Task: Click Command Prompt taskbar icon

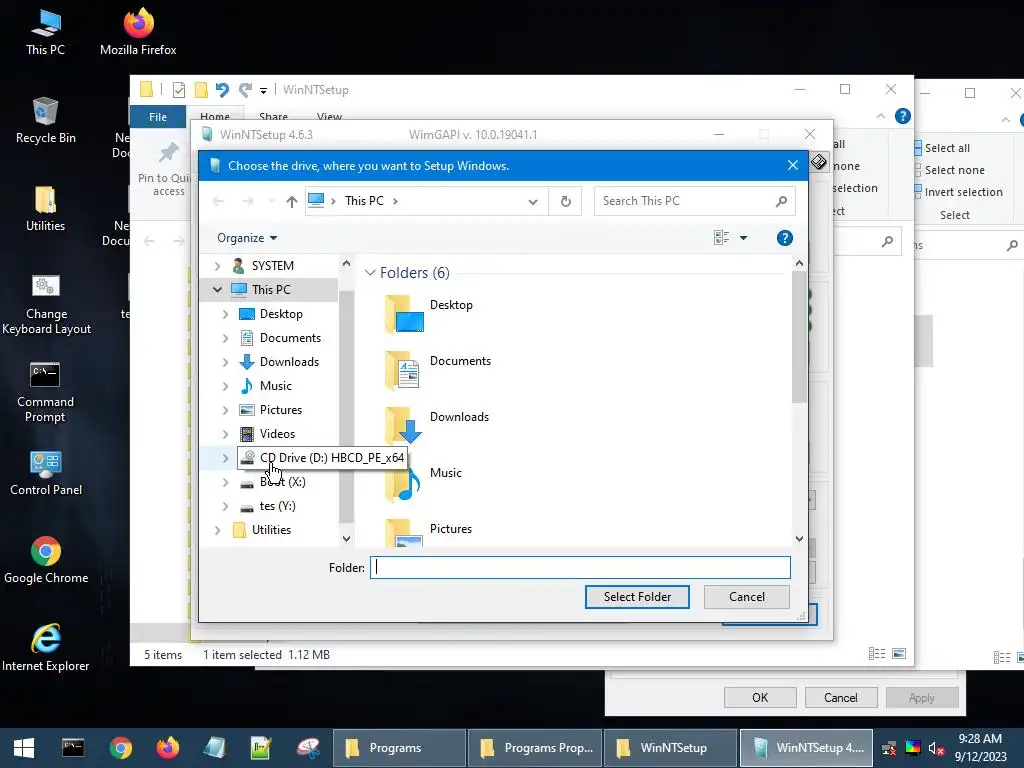Action: (x=72, y=748)
